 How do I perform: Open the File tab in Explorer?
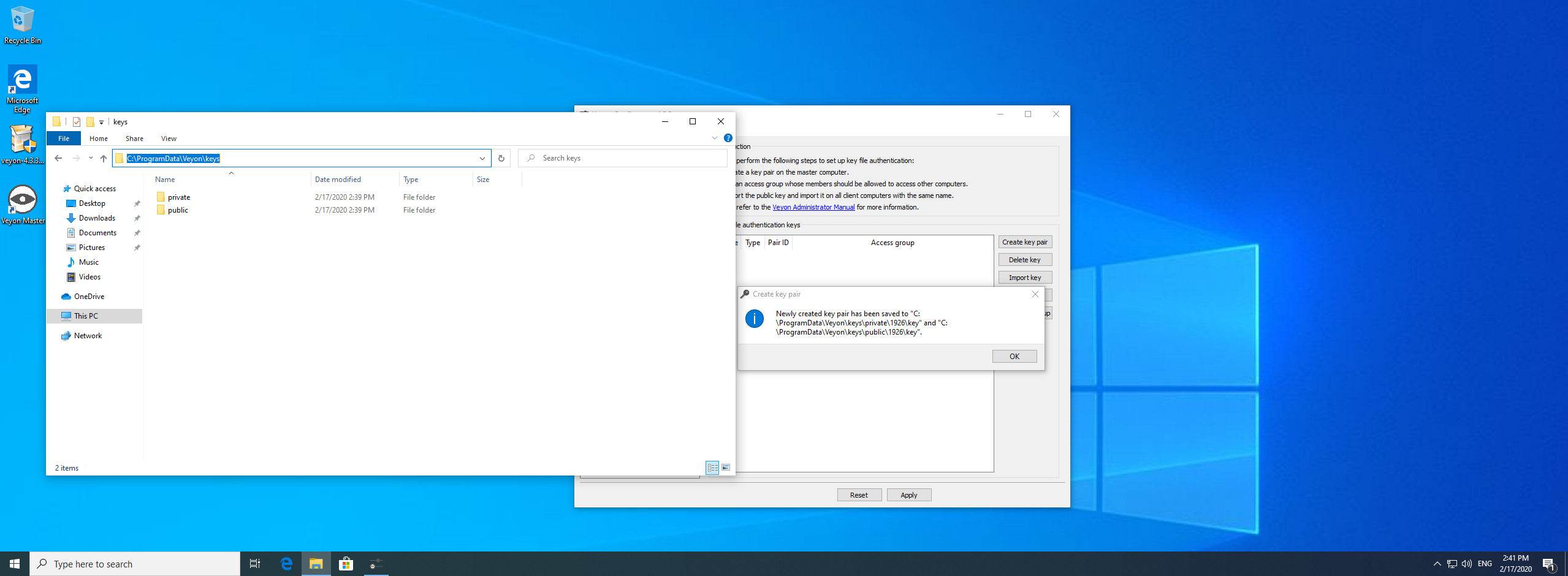64,138
